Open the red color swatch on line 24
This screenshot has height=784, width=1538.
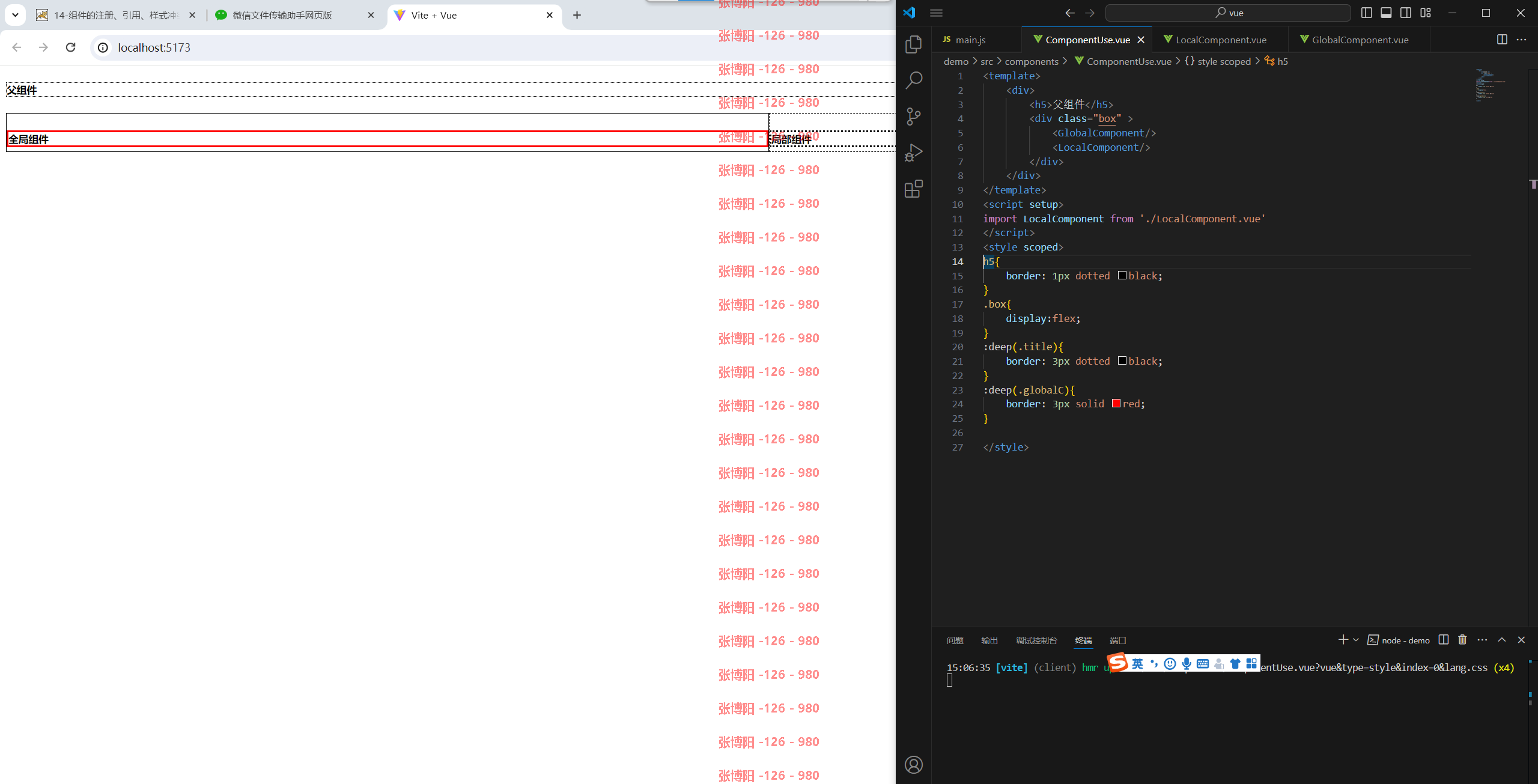coord(1116,403)
